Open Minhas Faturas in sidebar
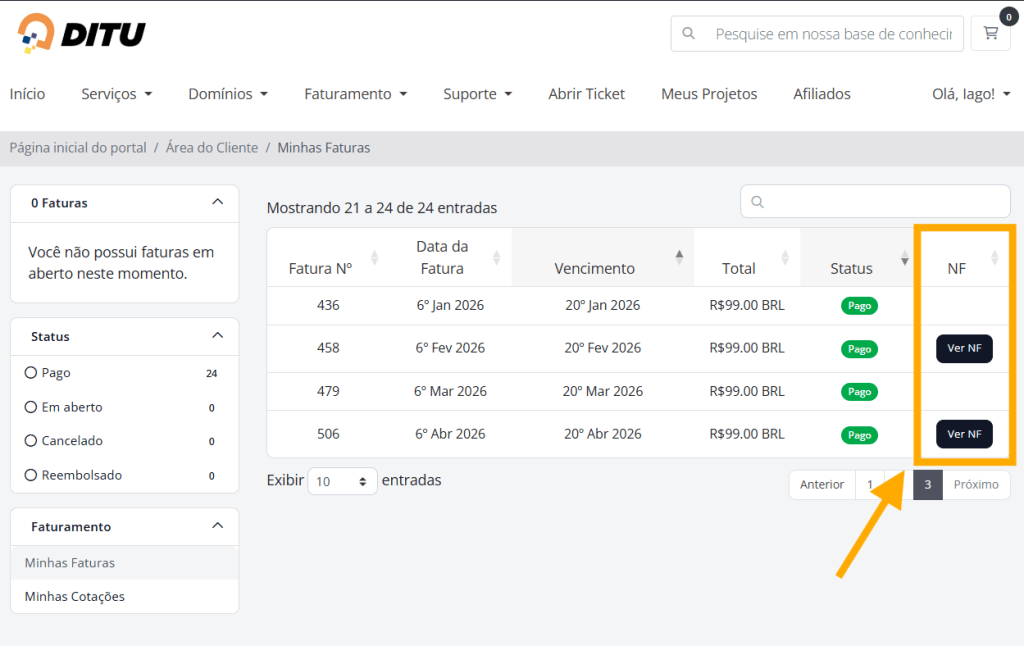Image resolution: width=1024 pixels, height=646 pixels. 124,563
